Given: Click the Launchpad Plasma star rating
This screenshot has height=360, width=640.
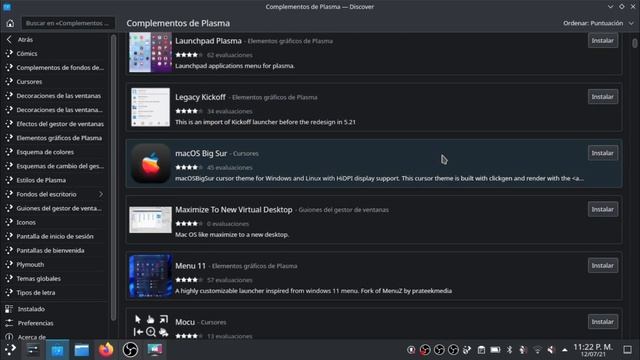Looking at the screenshot, I should pyautogui.click(x=189, y=55).
